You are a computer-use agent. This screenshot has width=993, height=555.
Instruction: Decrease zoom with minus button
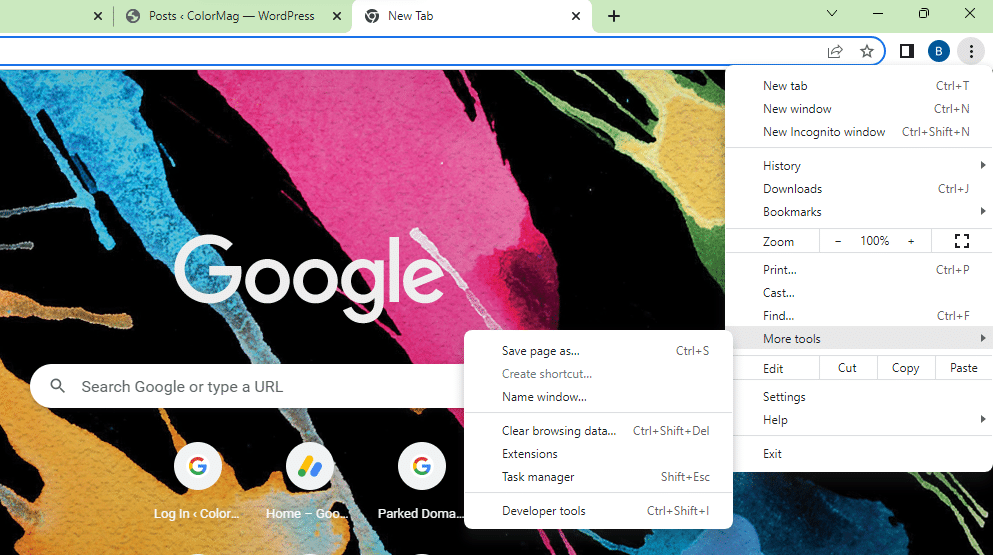[x=838, y=241]
